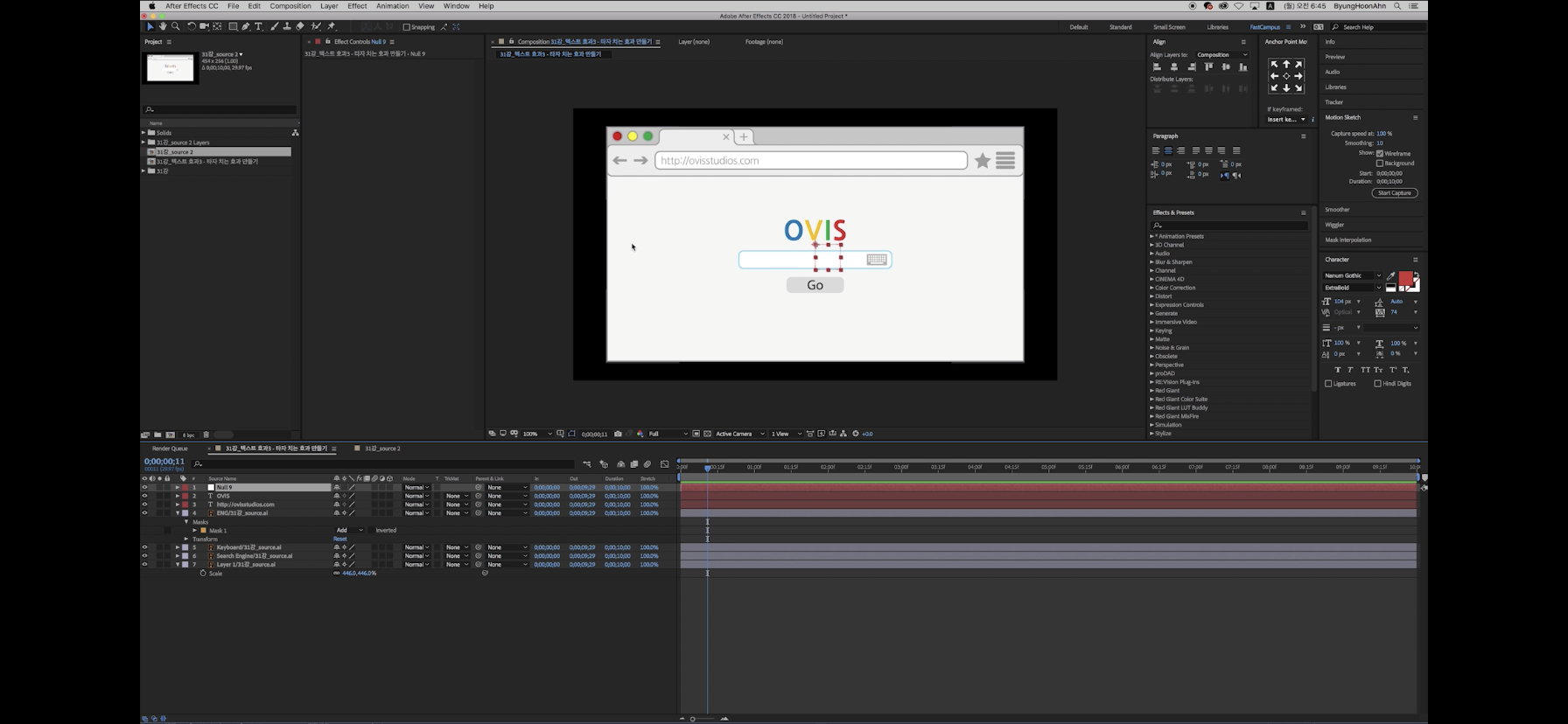The image size is (1568, 724).
Task: Select the Eraser tool
Action: coord(300,26)
